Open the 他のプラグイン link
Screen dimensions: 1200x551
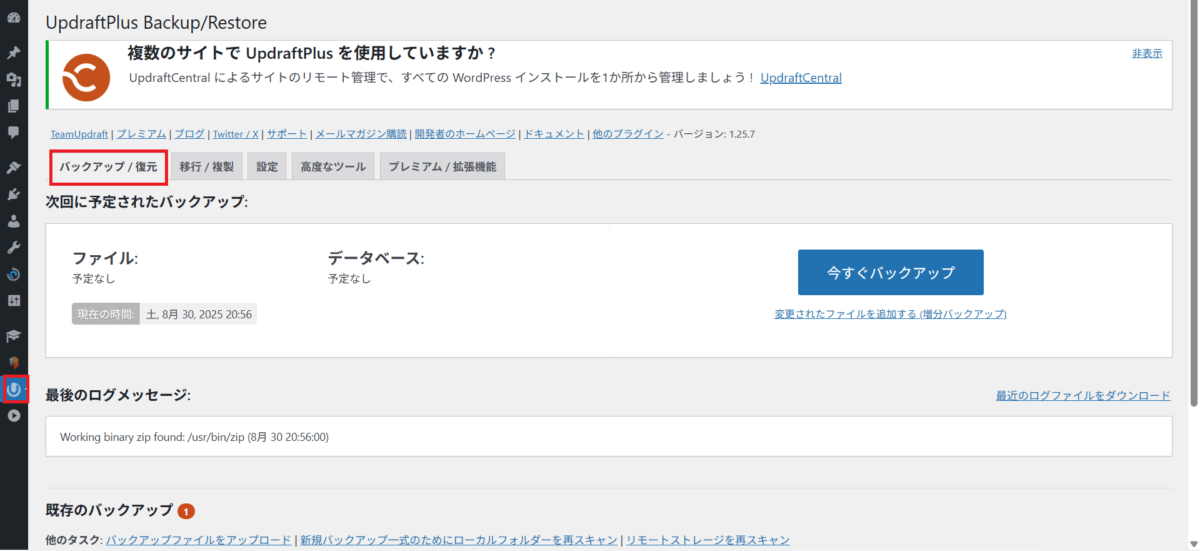[628, 134]
